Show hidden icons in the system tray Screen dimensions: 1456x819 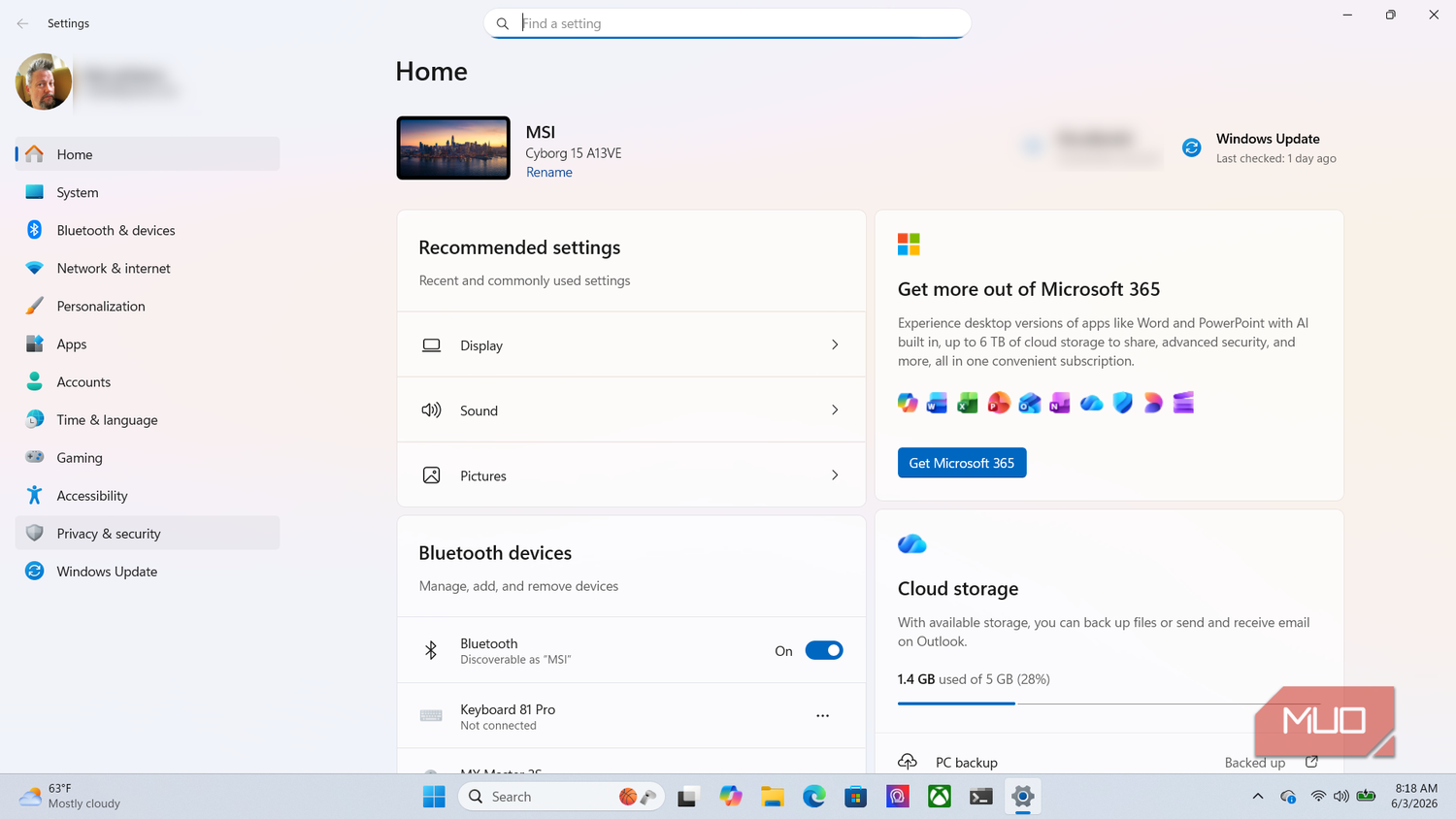coord(1258,797)
